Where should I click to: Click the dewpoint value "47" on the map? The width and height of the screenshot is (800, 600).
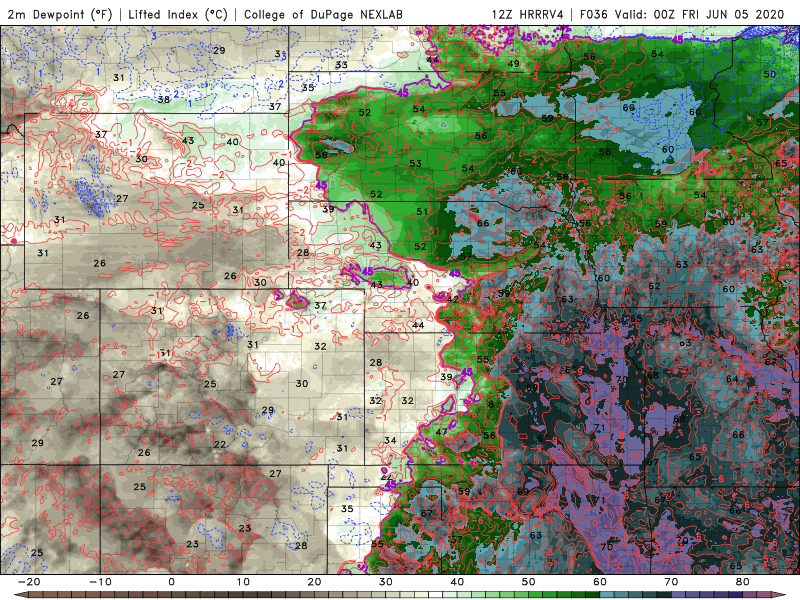pos(441,432)
